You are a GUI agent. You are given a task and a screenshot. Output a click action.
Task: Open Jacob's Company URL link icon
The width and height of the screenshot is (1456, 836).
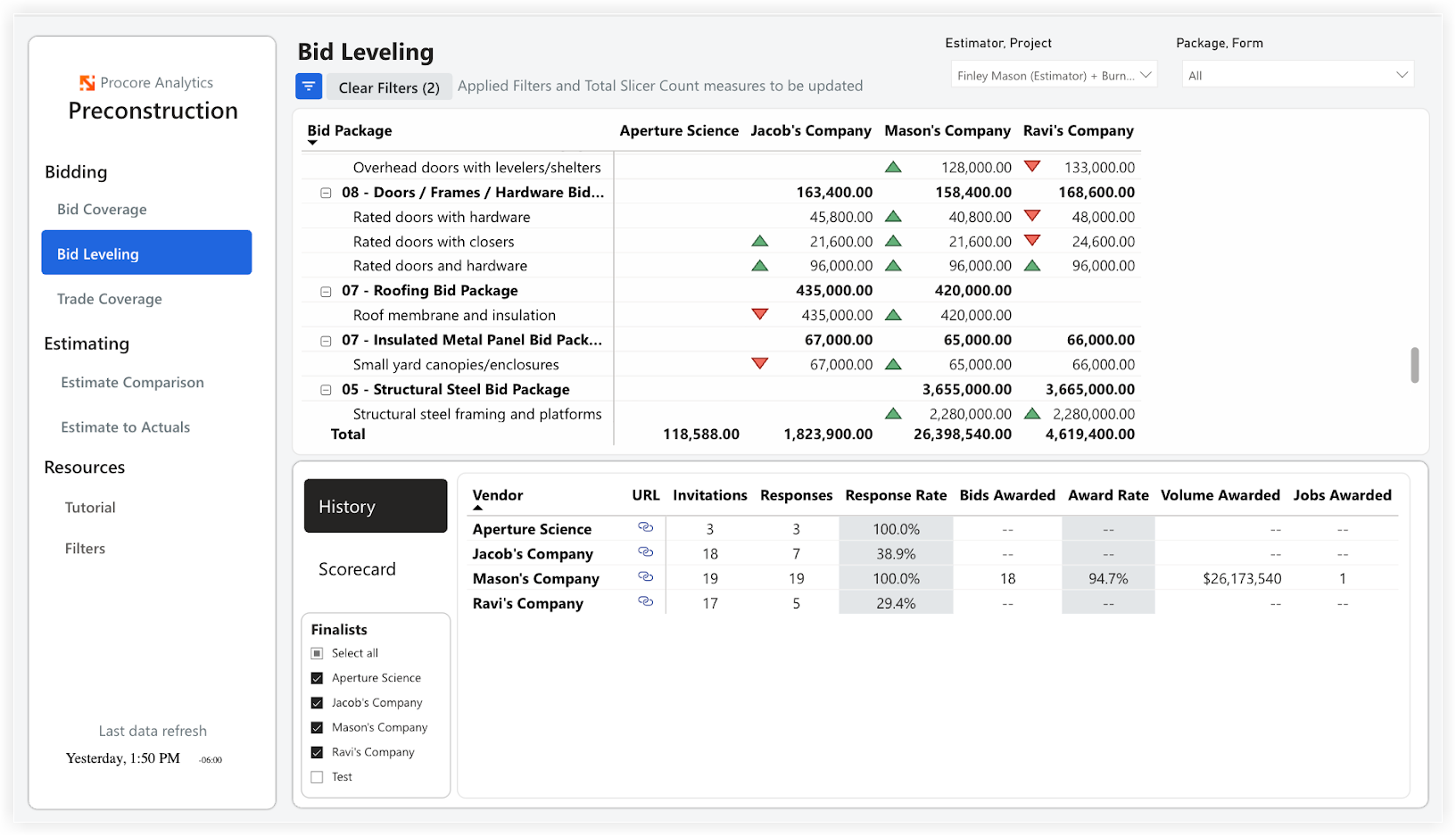[x=645, y=553]
